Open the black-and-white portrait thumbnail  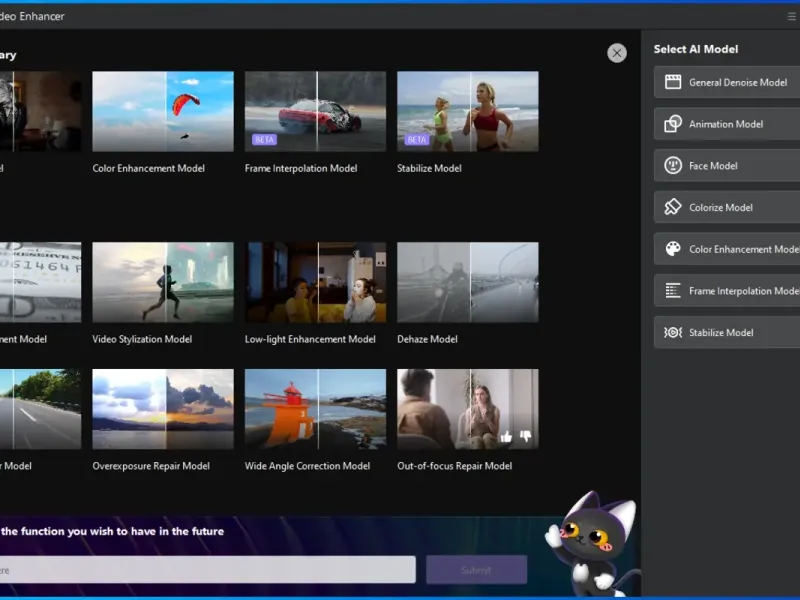(40, 111)
